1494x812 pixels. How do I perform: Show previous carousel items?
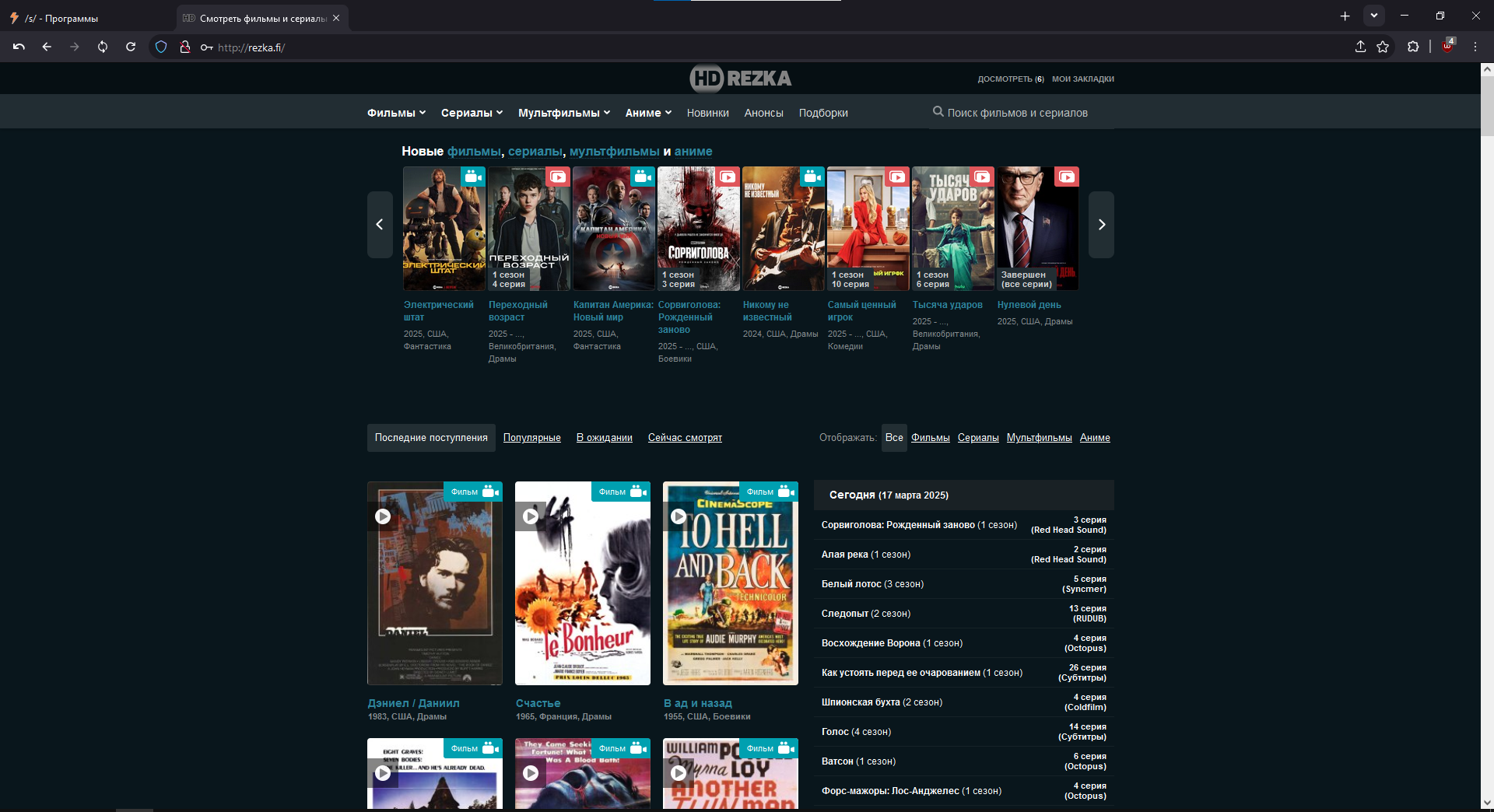tap(380, 225)
